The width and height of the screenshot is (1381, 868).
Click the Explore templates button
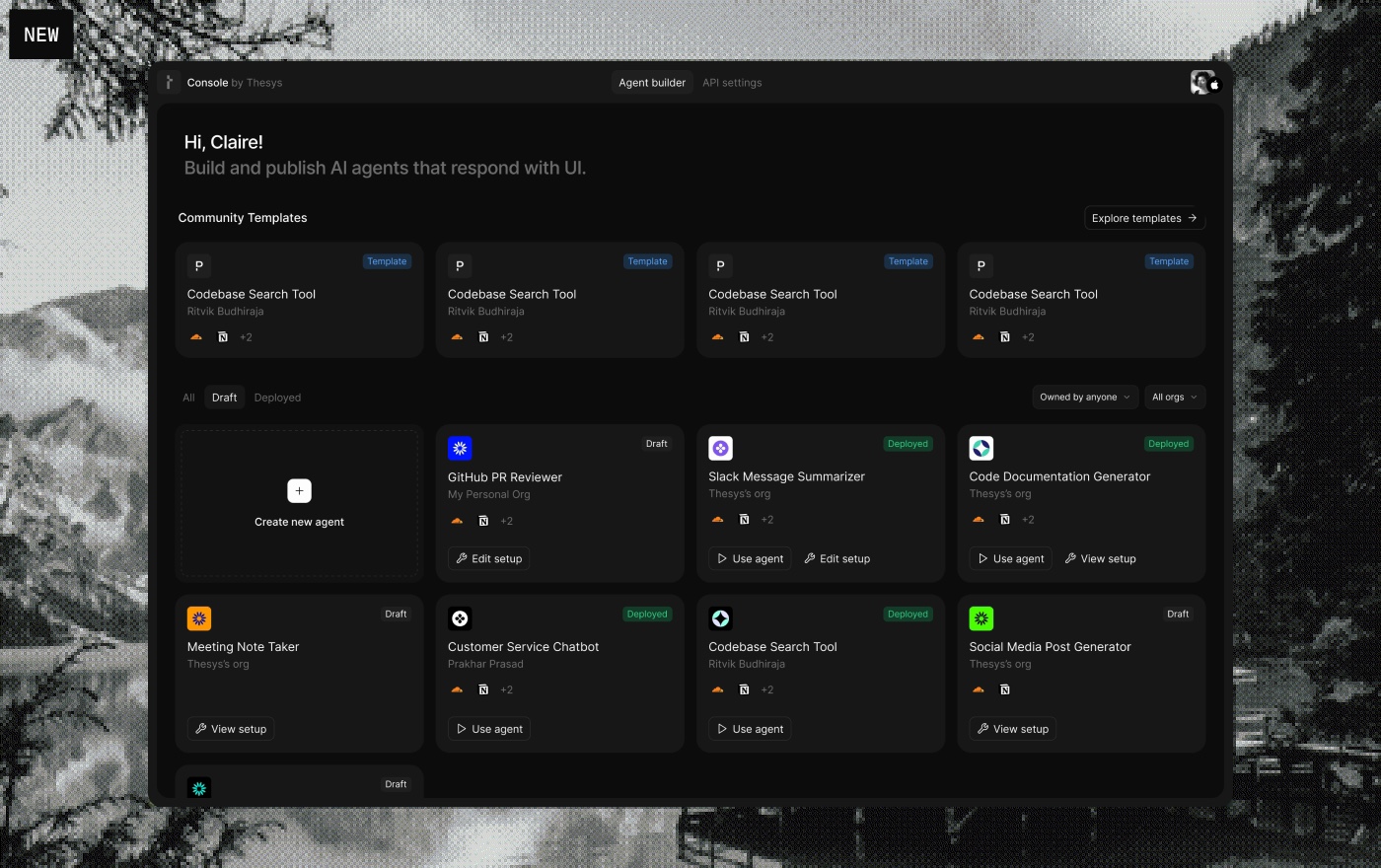(x=1144, y=218)
